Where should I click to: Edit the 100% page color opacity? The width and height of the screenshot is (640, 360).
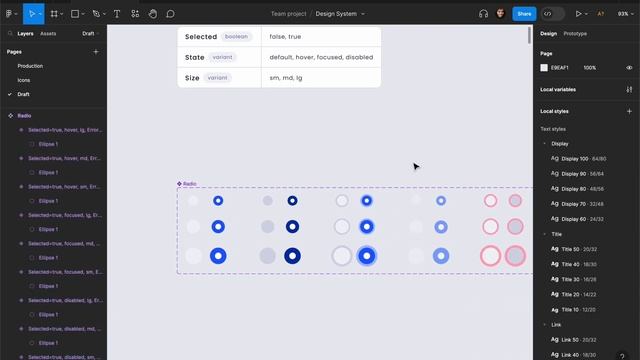click(x=589, y=68)
